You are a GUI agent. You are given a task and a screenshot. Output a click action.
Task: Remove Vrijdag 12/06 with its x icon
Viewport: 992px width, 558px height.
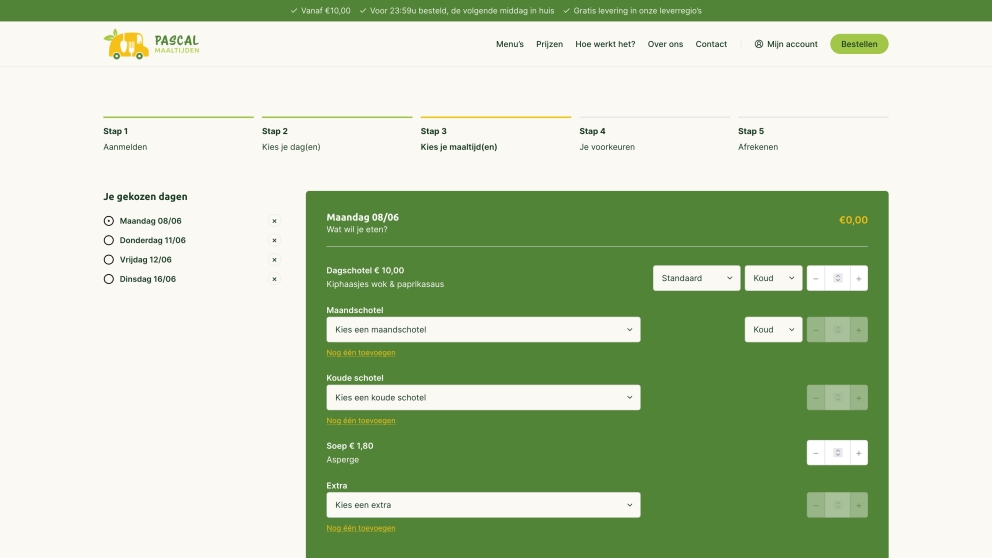[274, 259]
